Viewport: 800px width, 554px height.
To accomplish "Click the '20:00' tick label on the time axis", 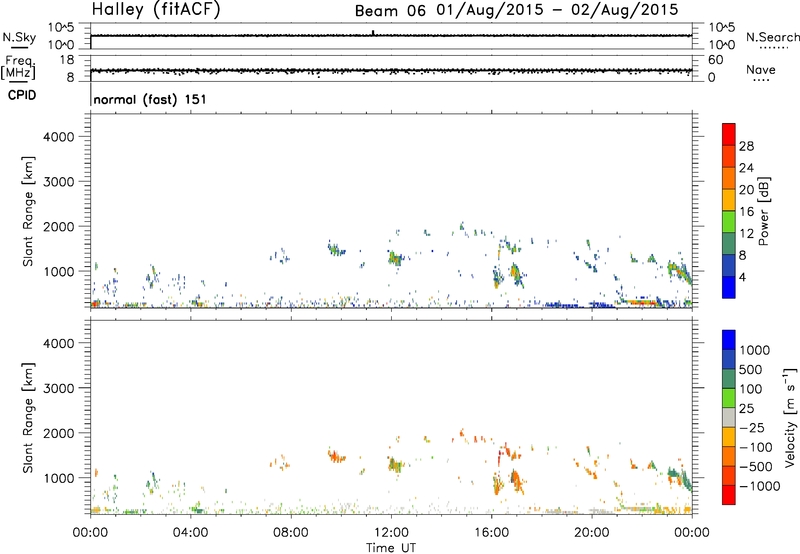I will pos(592,533).
